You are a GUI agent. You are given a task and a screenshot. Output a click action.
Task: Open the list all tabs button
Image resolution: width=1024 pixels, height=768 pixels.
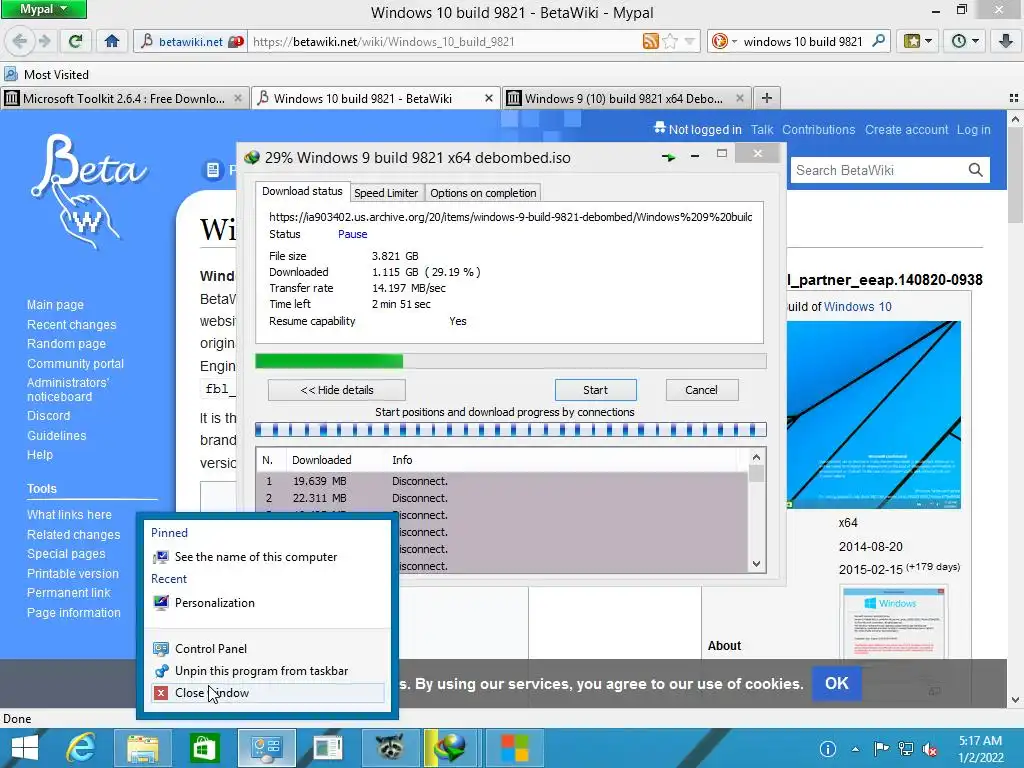click(1014, 98)
